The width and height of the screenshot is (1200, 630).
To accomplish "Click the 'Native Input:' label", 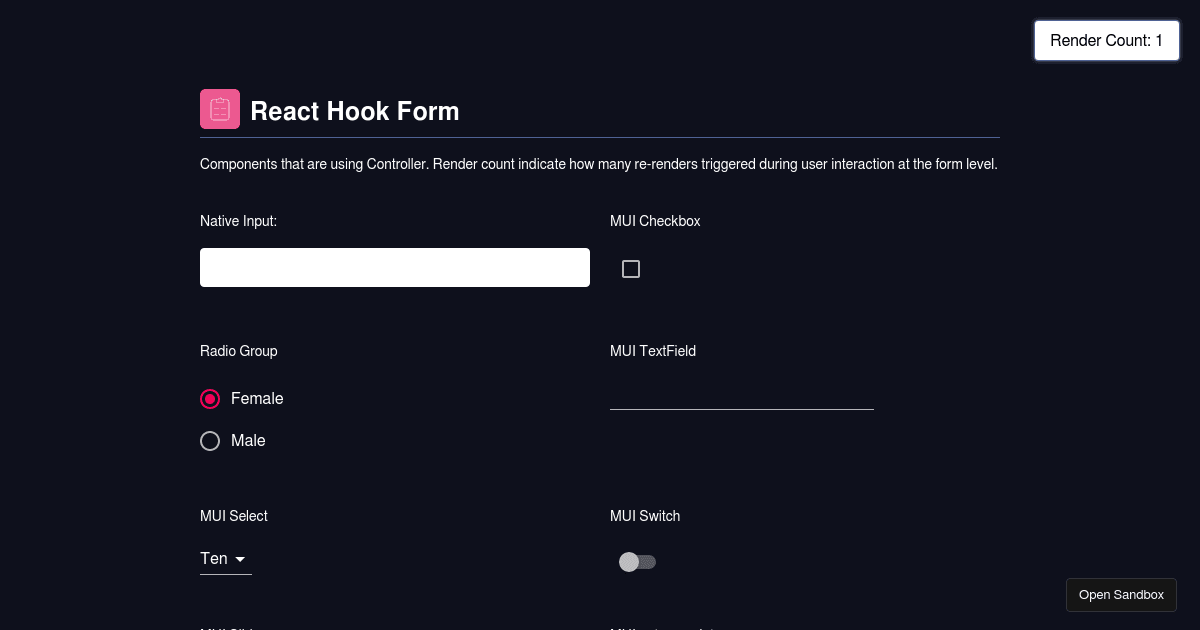I will tap(238, 221).
